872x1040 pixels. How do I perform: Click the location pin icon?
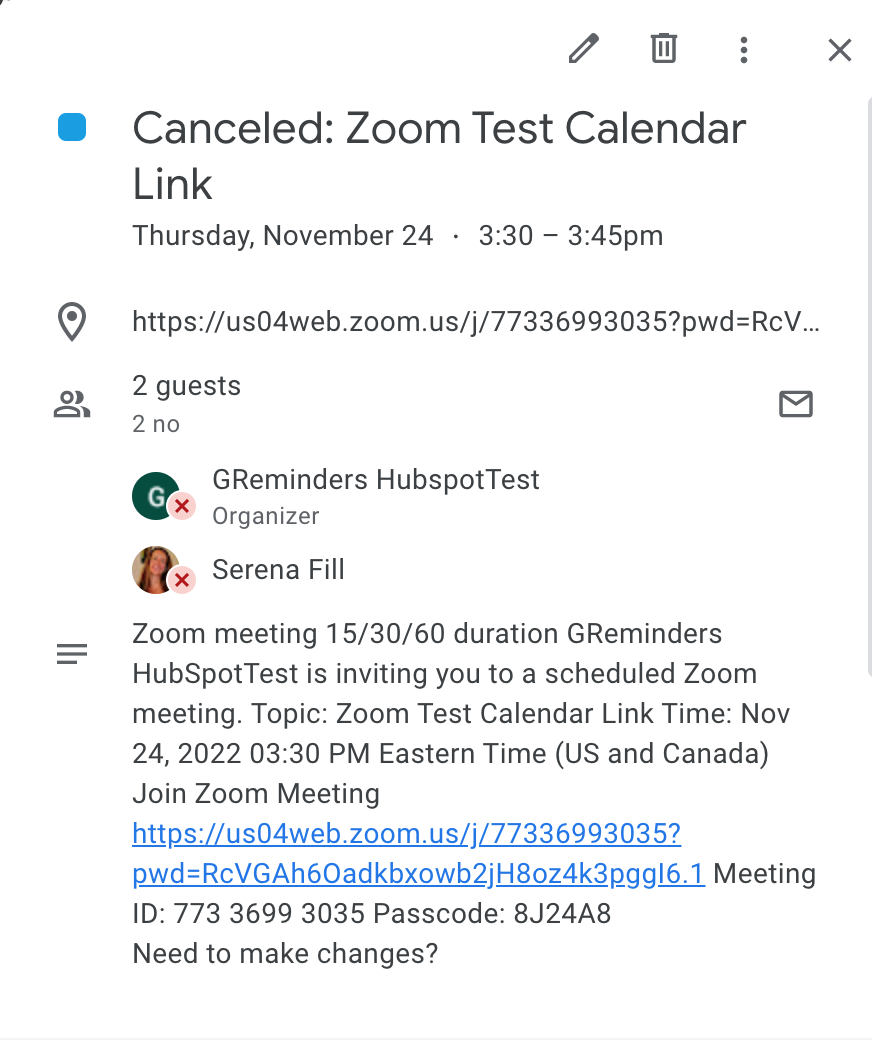[71, 321]
